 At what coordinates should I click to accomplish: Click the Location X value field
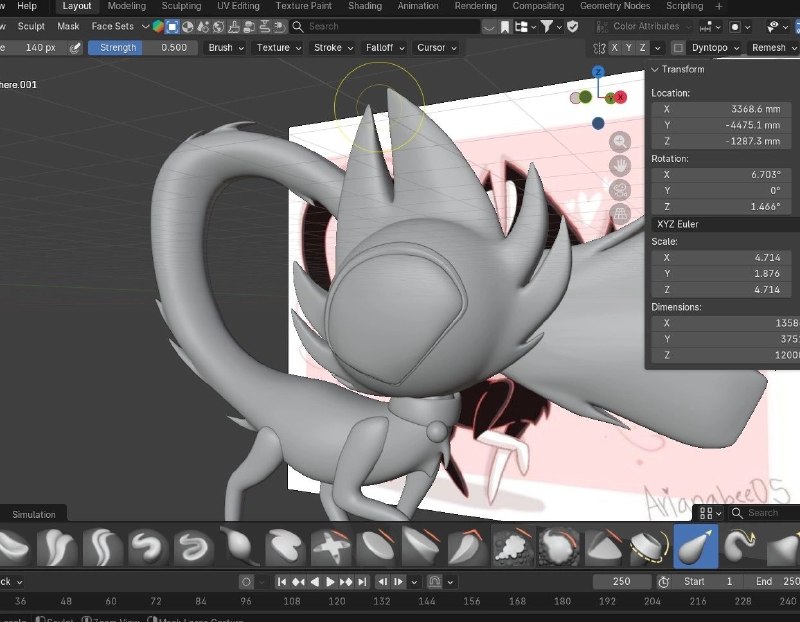721,109
